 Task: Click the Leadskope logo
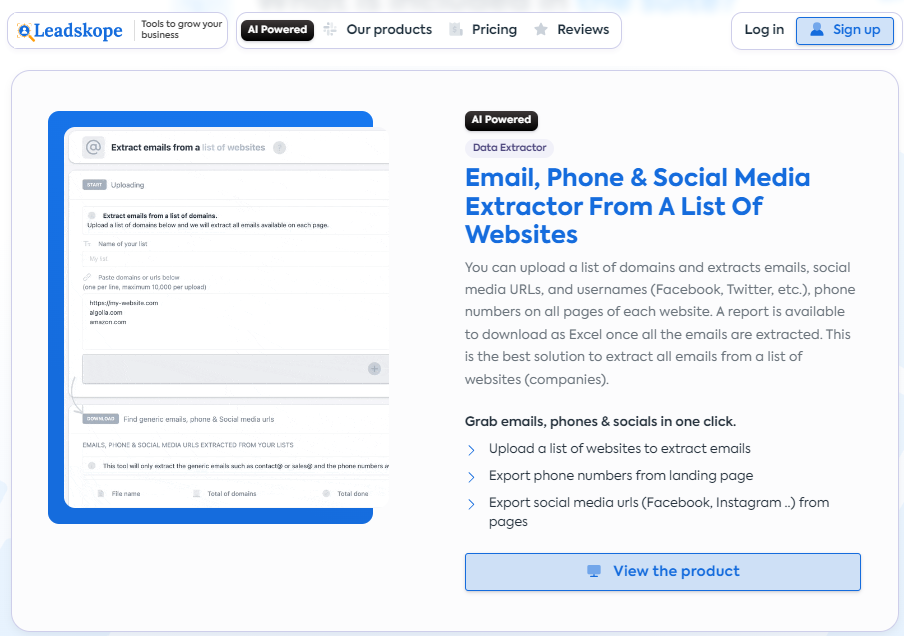70,31
